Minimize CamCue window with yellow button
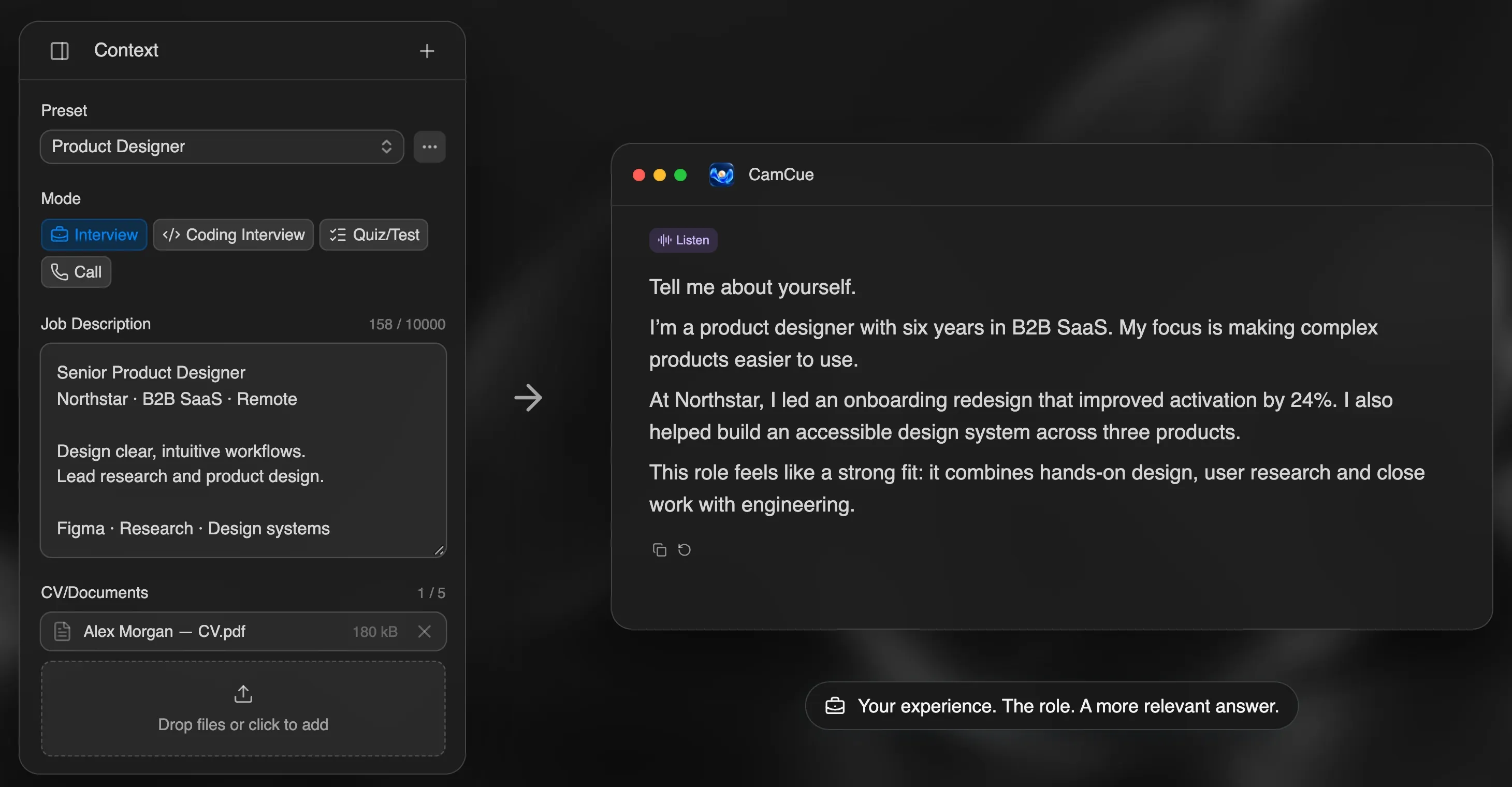 click(660, 175)
